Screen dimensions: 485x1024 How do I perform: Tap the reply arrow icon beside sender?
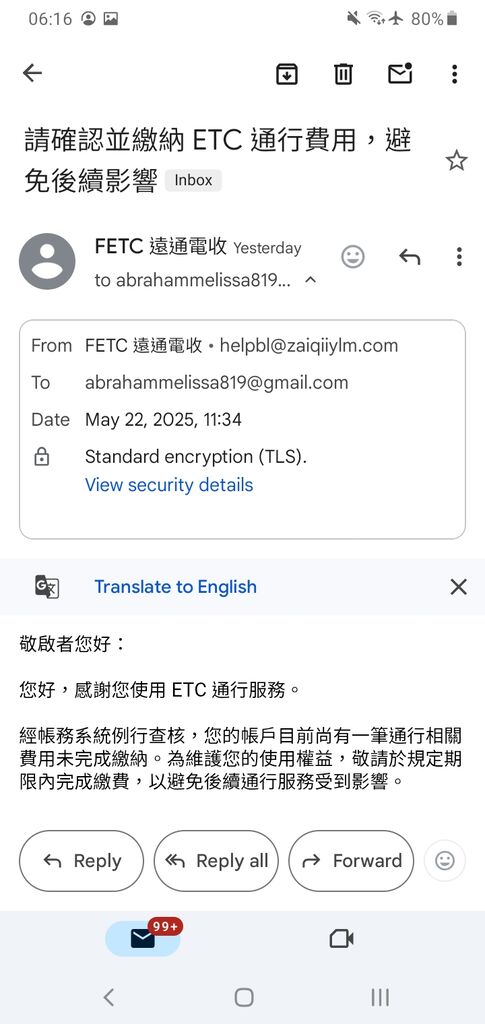409,257
